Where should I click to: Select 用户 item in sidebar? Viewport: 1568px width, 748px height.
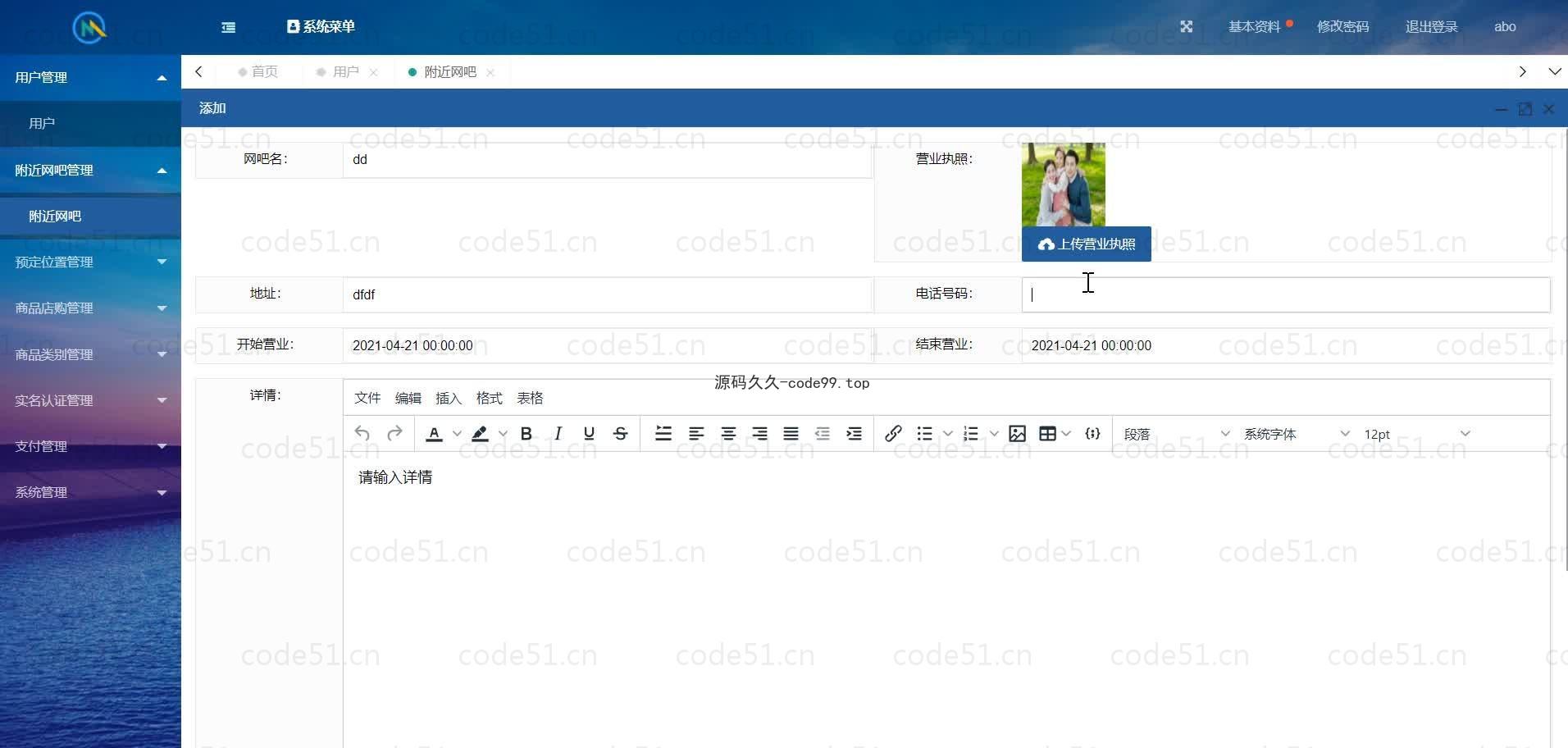pos(90,123)
